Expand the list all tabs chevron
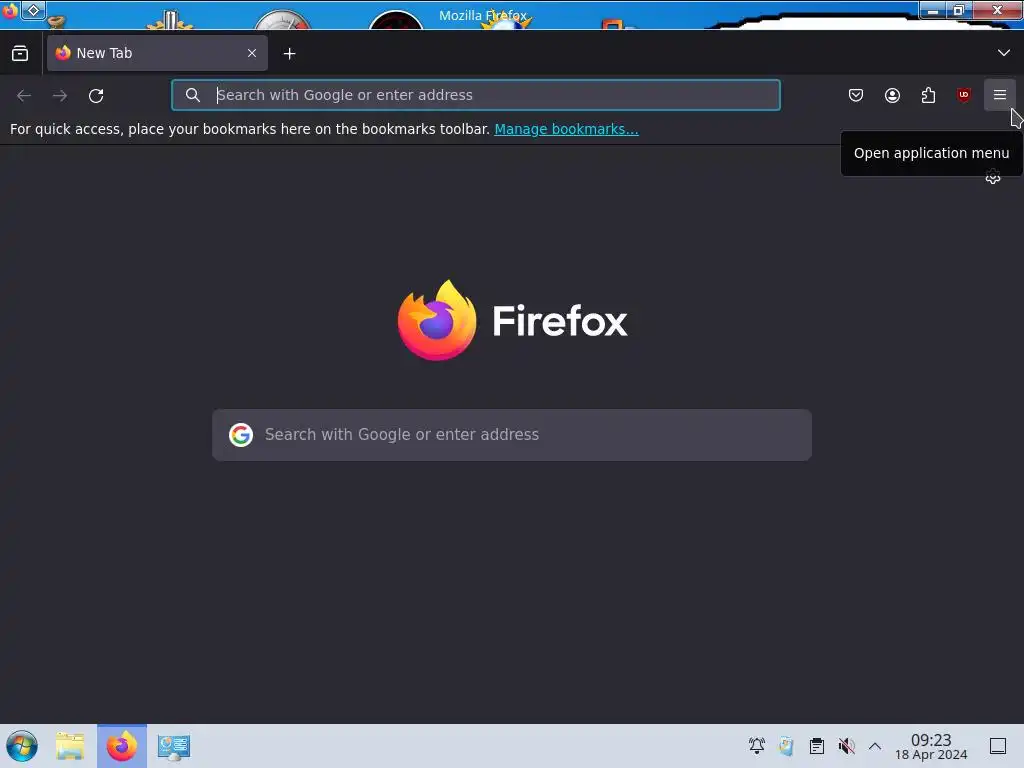The image size is (1024, 768). (x=1004, y=53)
